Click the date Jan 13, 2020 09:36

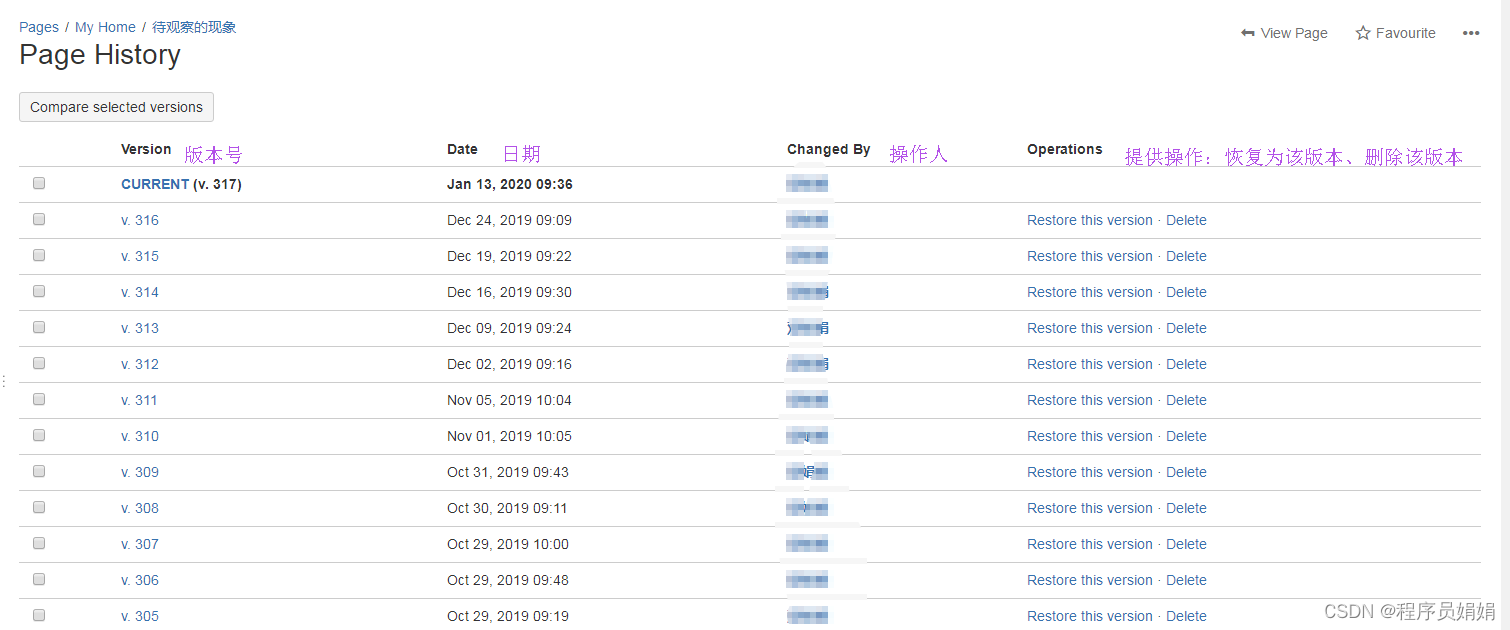point(510,184)
